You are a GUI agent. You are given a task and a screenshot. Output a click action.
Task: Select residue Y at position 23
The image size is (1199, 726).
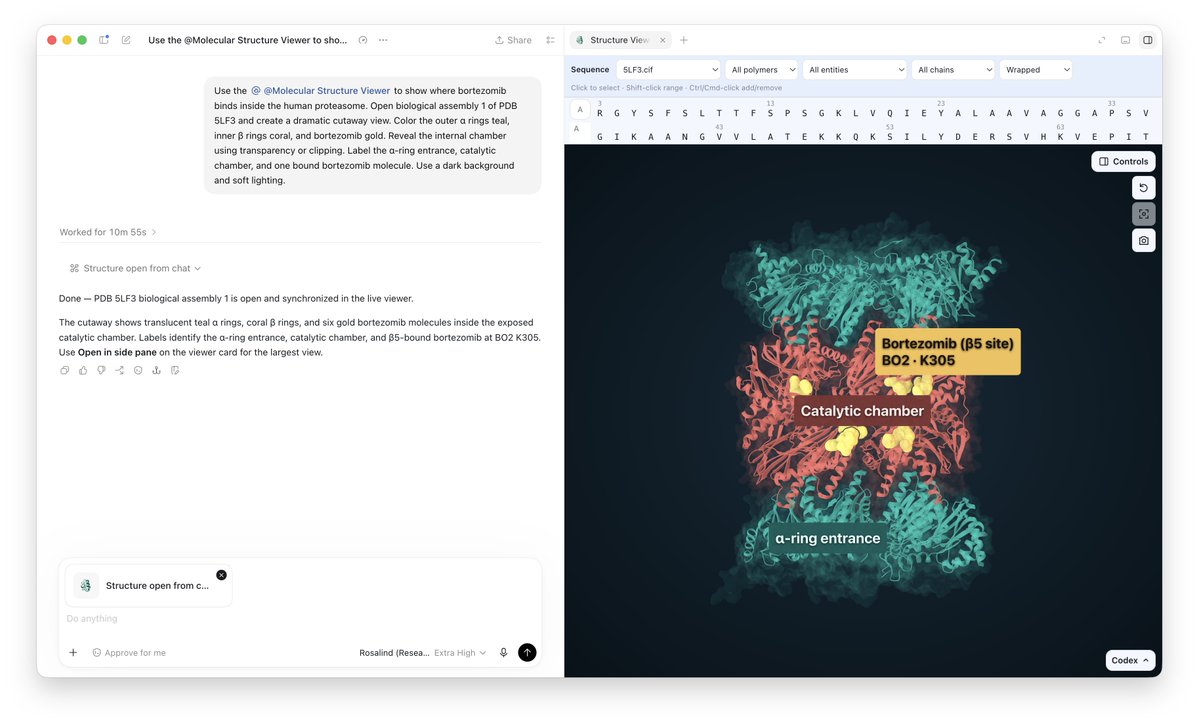(941, 113)
